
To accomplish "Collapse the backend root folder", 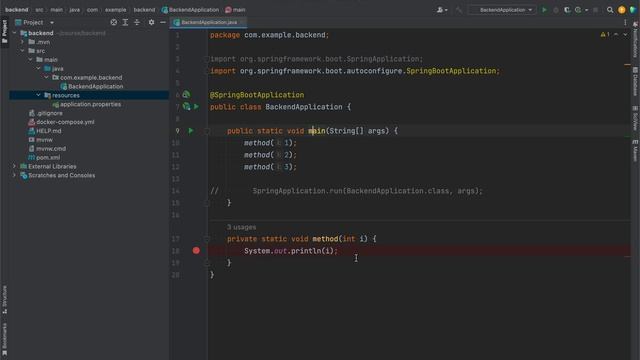I will 15,33.
